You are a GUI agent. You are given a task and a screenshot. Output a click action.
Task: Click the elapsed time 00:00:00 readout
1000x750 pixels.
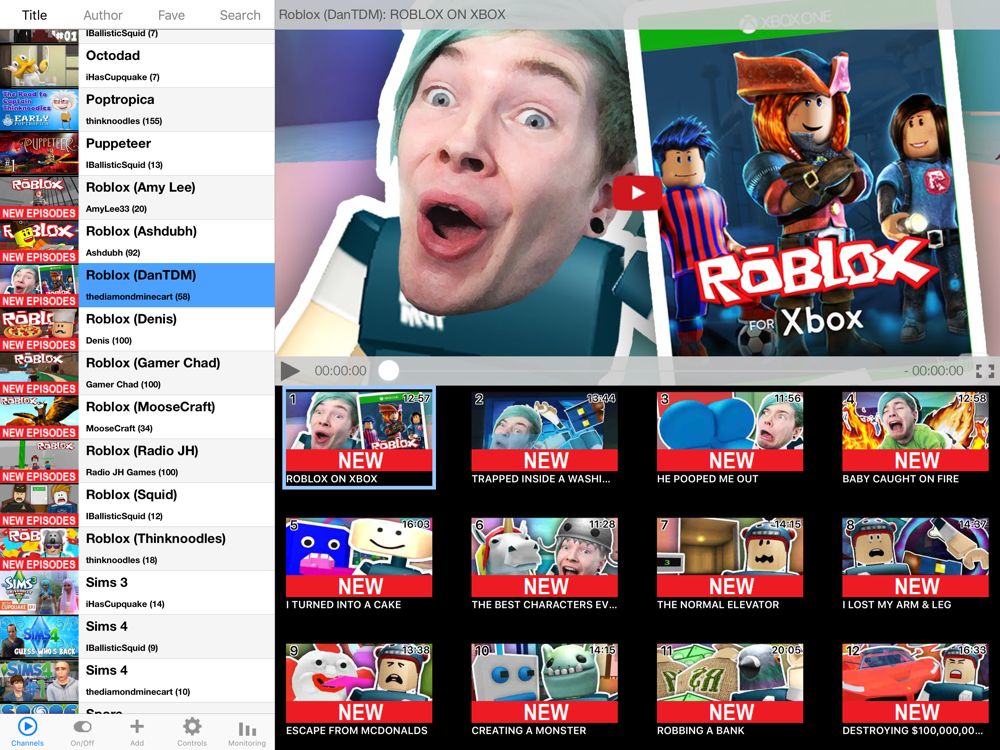point(341,371)
